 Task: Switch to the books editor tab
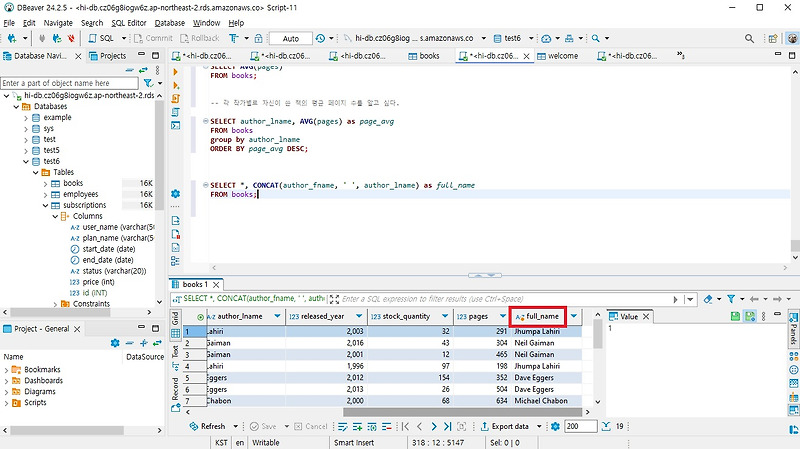click(423, 56)
